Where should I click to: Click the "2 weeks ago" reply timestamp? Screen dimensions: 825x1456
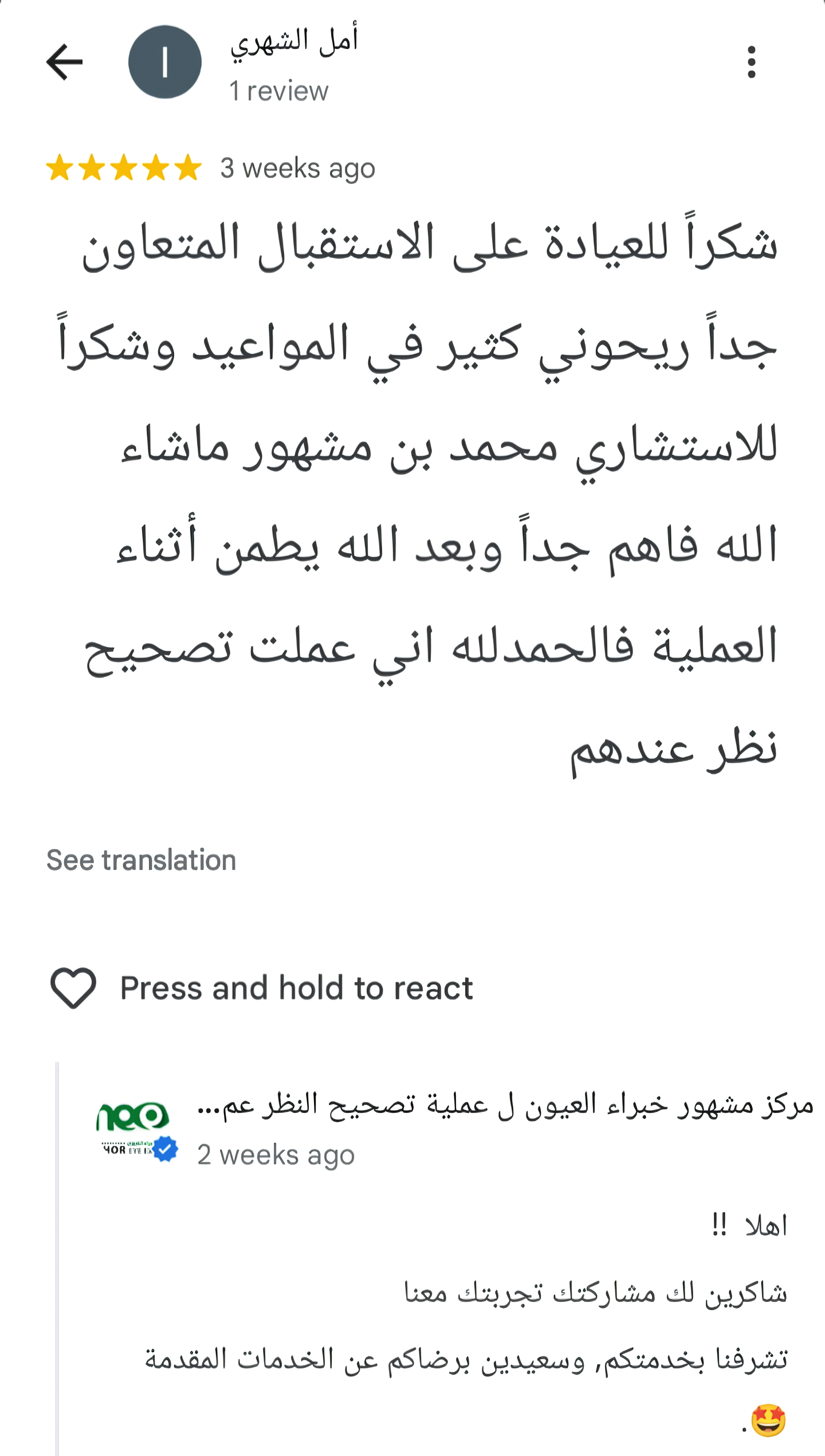coord(276,1154)
